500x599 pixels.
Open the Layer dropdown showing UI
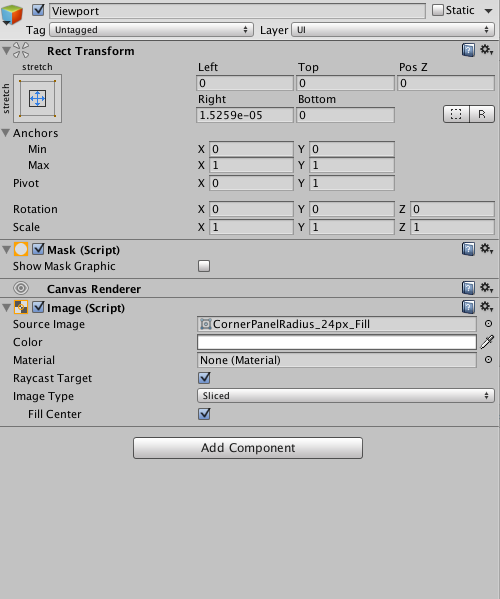(393, 30)
